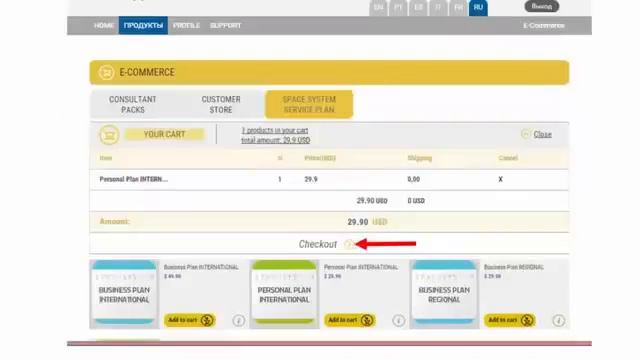Viewport: 640px width, 360px height.
Task: Click the Checkout arrow icon
Action: coord(349,244)
